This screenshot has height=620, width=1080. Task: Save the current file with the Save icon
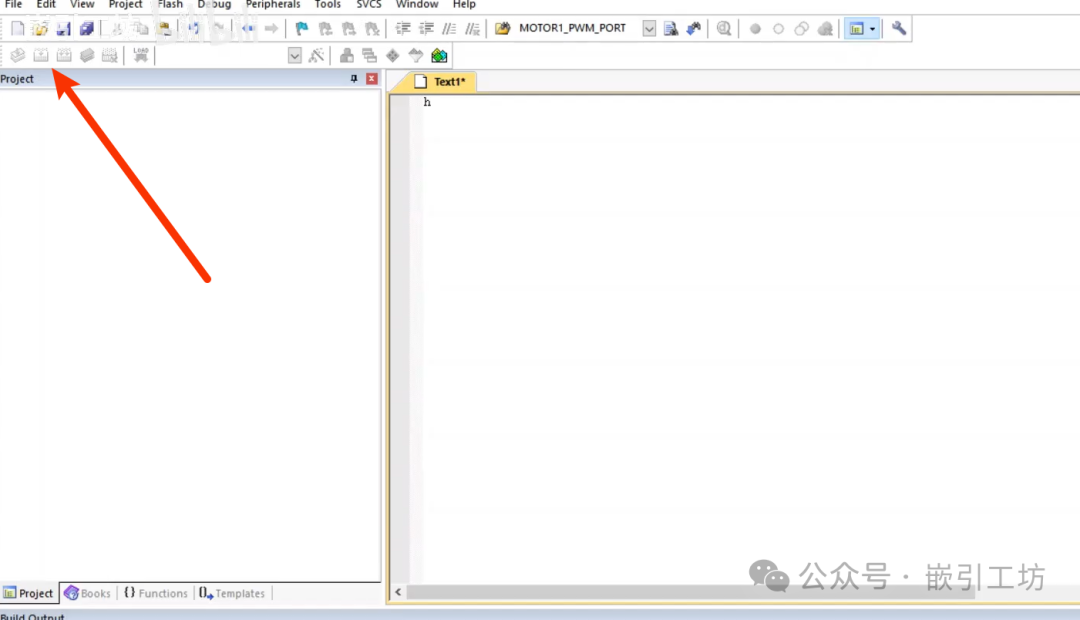[63, 28]
